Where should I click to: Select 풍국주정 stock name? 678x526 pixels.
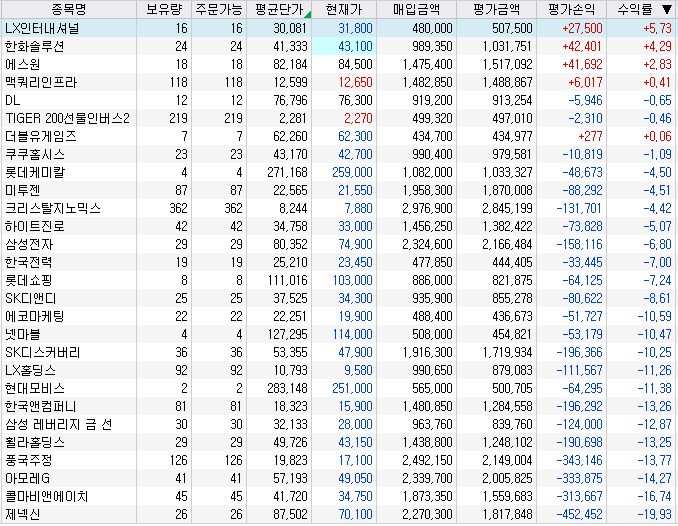pos(29,461)
